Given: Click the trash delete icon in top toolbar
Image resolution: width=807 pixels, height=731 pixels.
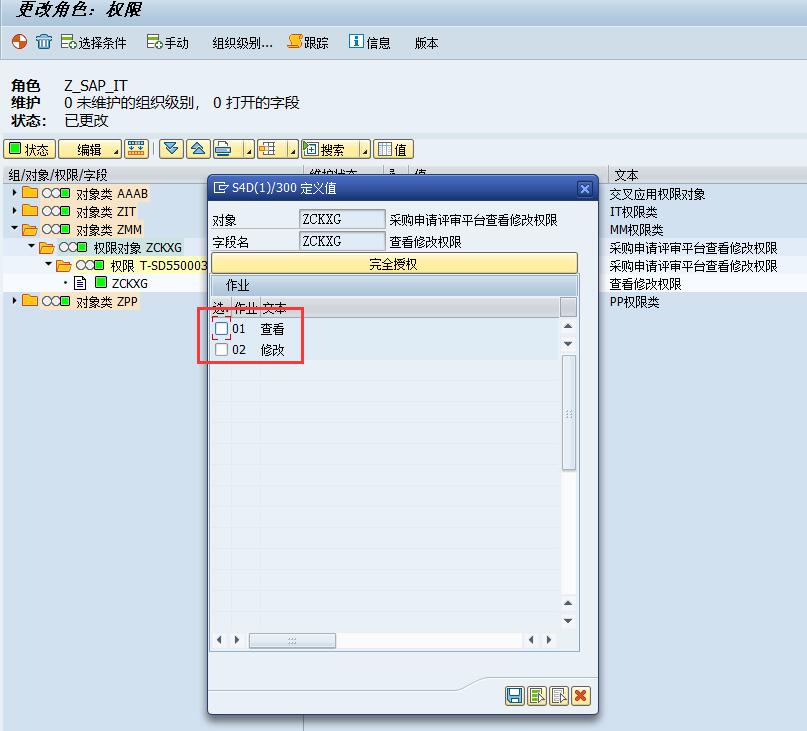Looking at the screenshot, I should point(44,42).
